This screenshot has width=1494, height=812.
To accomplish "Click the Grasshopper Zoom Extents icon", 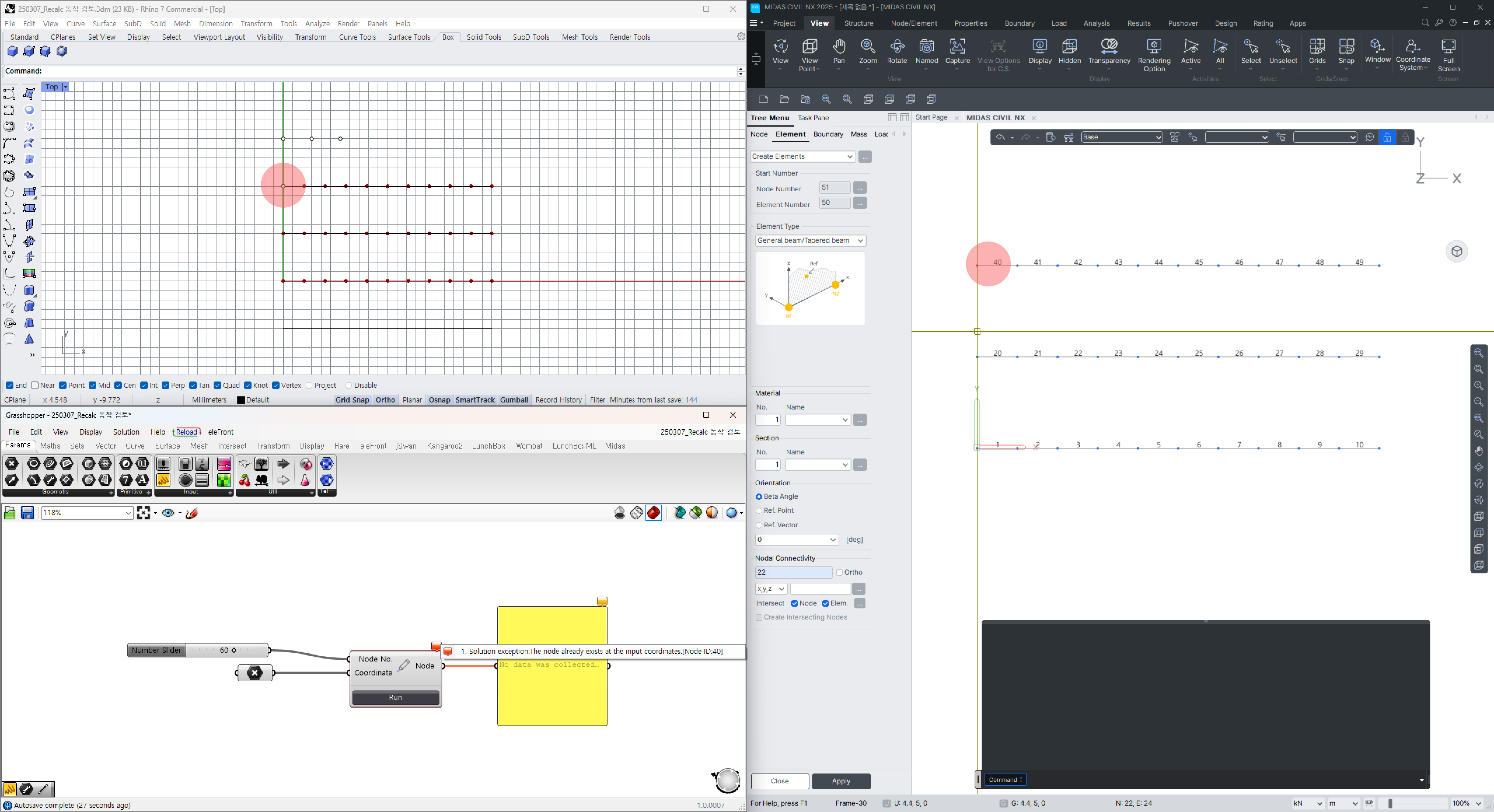I will (143, 513).
